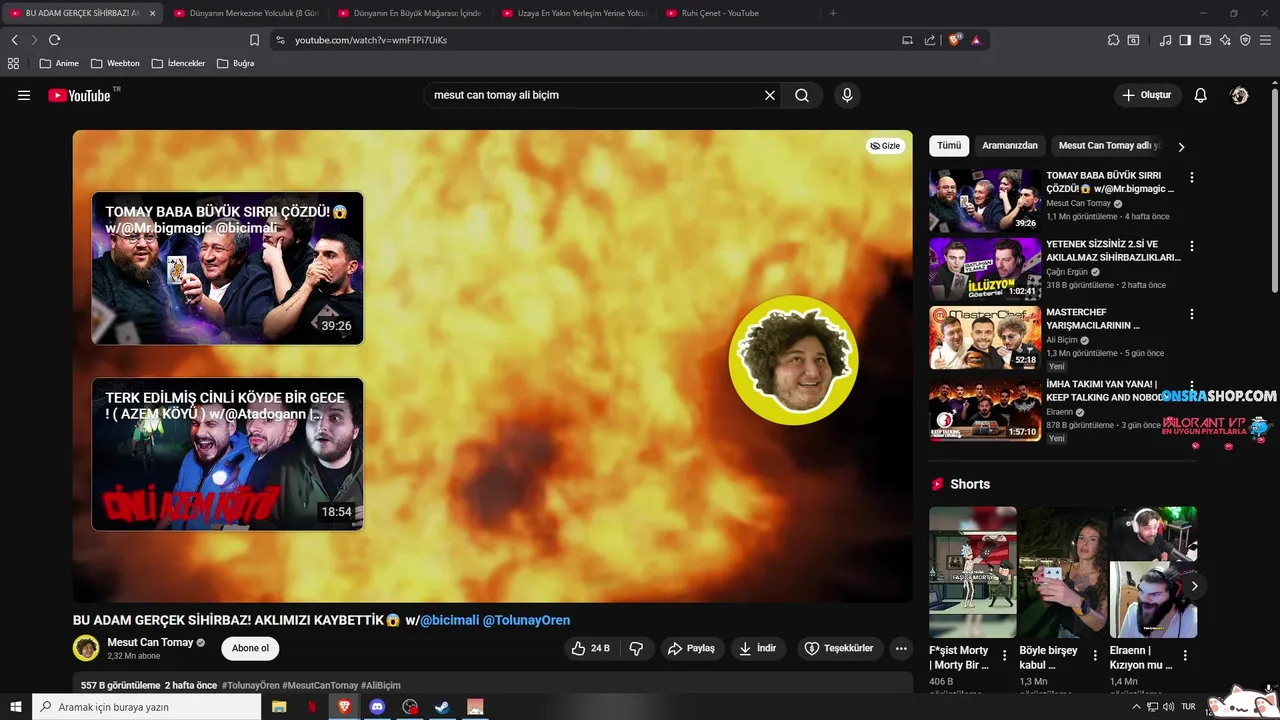Share the video via Paylaş
This screenshot has width=1280, height=720.
click(x=692, y=648)
